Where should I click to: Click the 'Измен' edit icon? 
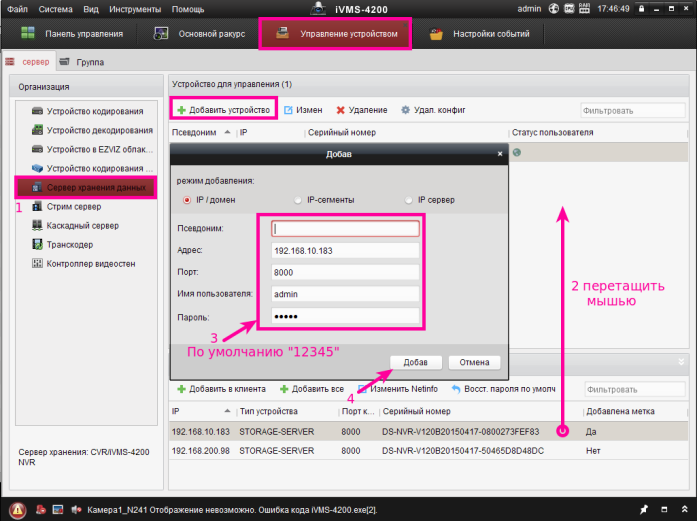coord(289,110)
